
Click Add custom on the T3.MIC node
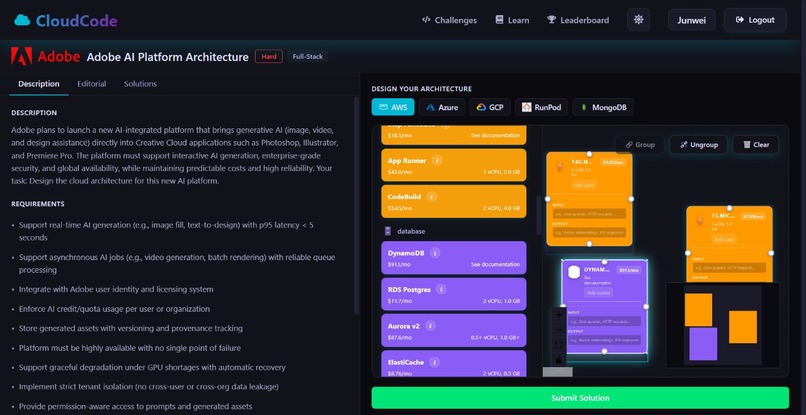click(724, 239)
